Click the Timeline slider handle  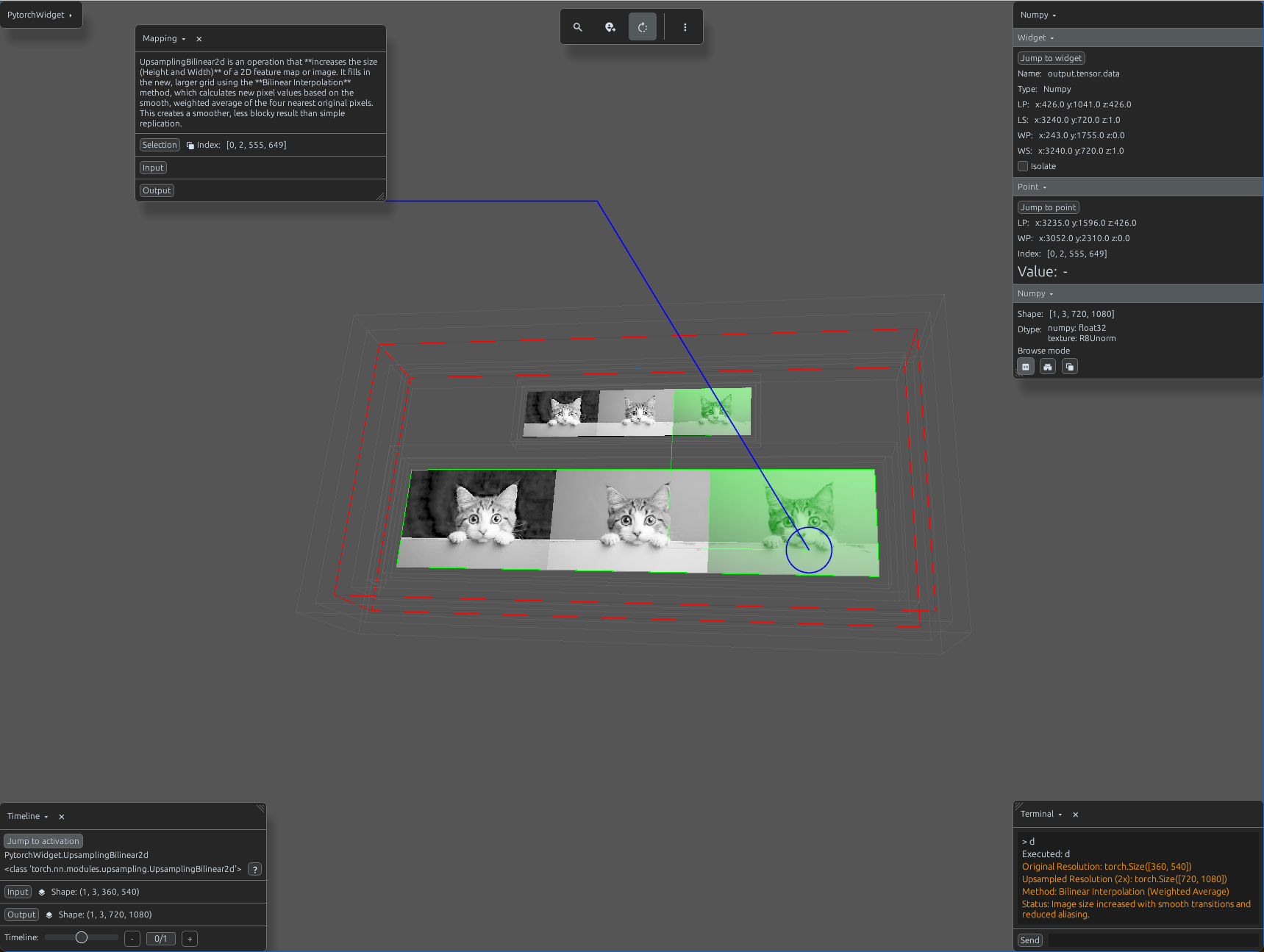[82, 937]
